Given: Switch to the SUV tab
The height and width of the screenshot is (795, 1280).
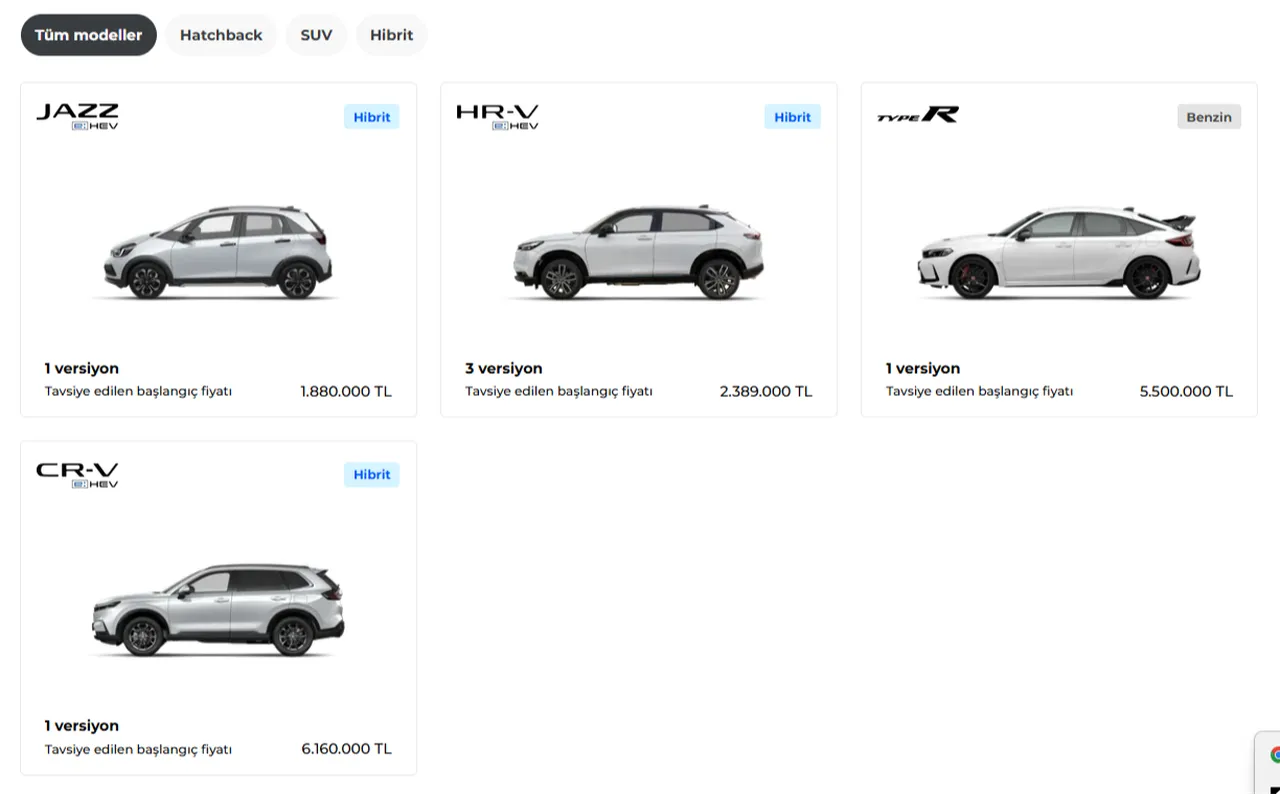Looking at the screenshot, I should pyautogui.click(x=316, y=35).
